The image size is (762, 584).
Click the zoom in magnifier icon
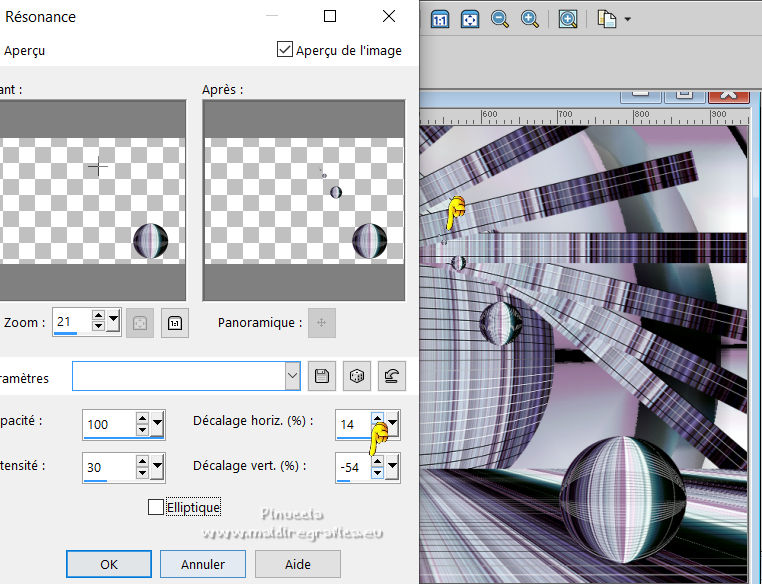point(530,19)
